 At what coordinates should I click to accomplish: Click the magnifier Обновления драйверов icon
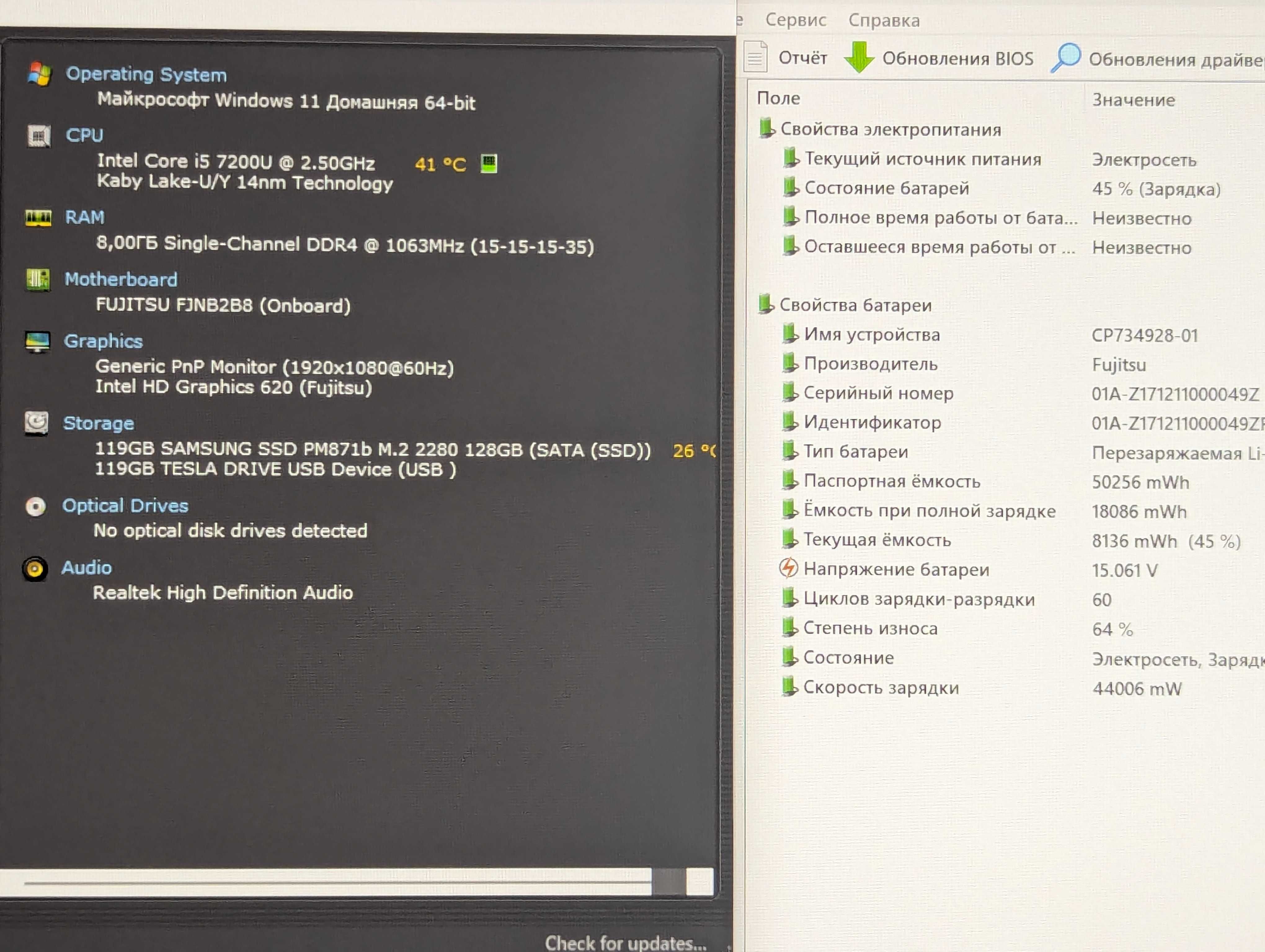pos(1065,58)
